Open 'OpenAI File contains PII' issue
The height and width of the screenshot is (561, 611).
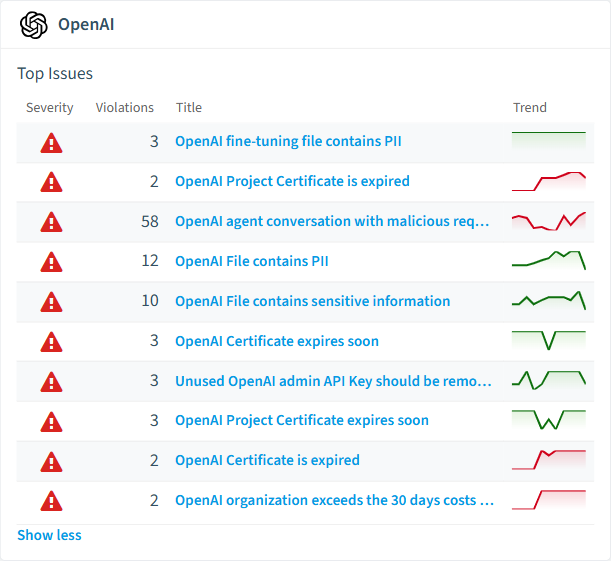point(252,261)
